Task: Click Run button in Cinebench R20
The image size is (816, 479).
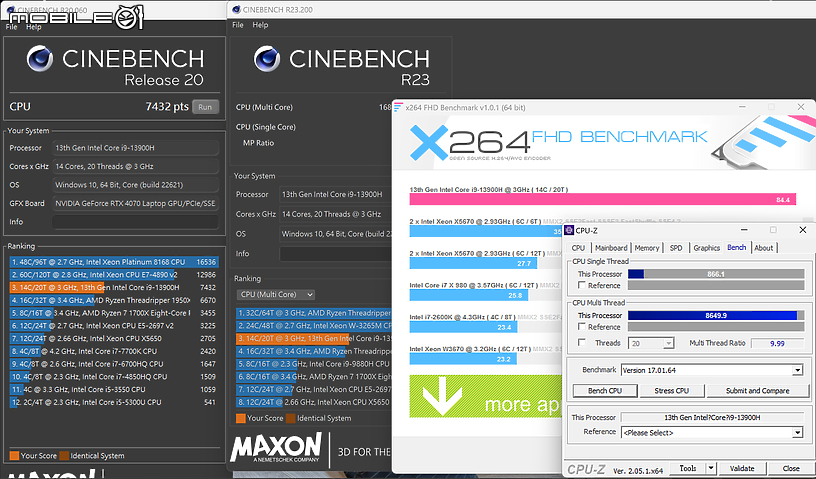Action: tap(205, 107)
